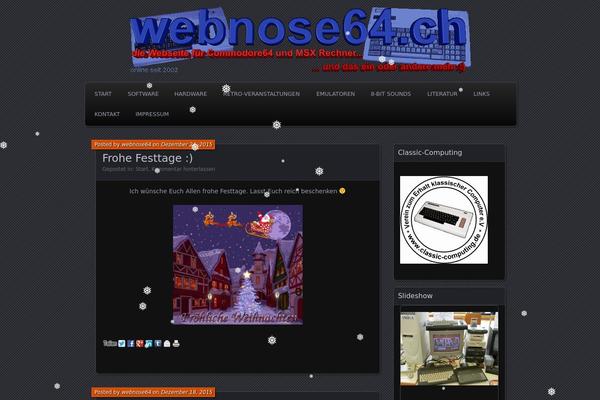Click the online seit 2002 tagline

click(154, 70)
